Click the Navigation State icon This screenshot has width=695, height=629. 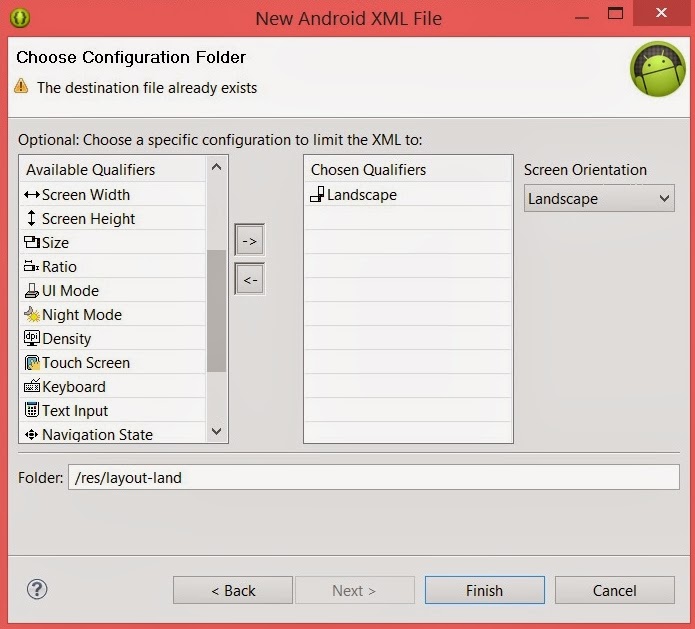[x=31, y=434]
